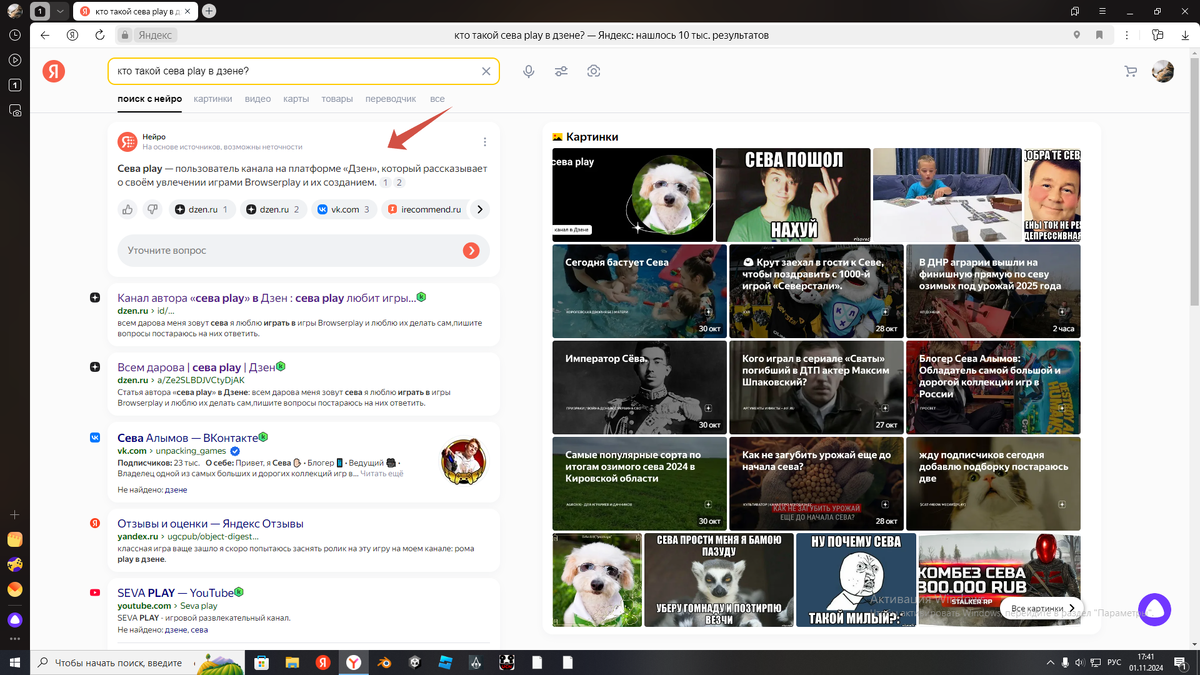Open КОМБЕЗ СЕВА 300.000 RUB thumbnail
The width and height of the screenshot is (1200, 675).
pos(1000,580)
